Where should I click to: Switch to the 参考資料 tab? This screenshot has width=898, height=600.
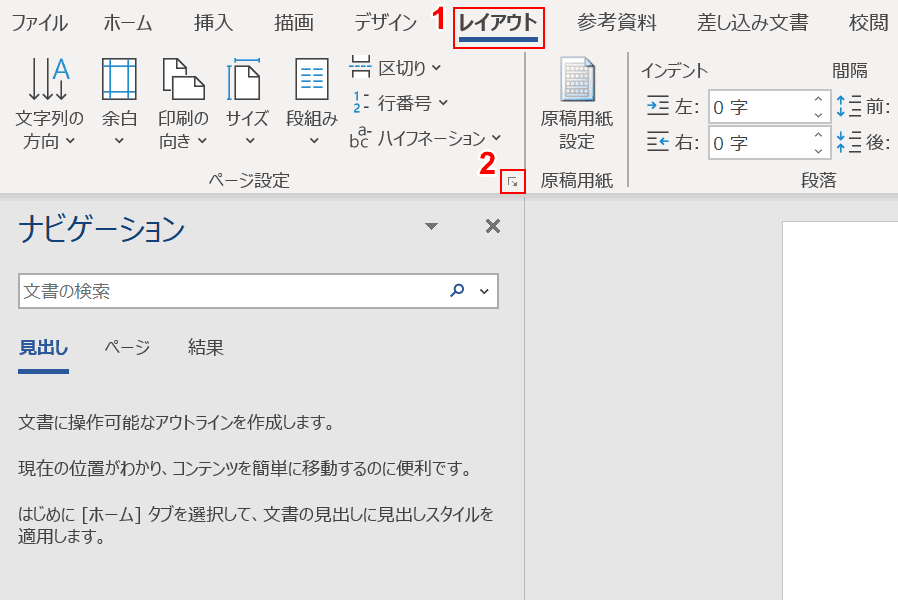(x=617, y=23)
